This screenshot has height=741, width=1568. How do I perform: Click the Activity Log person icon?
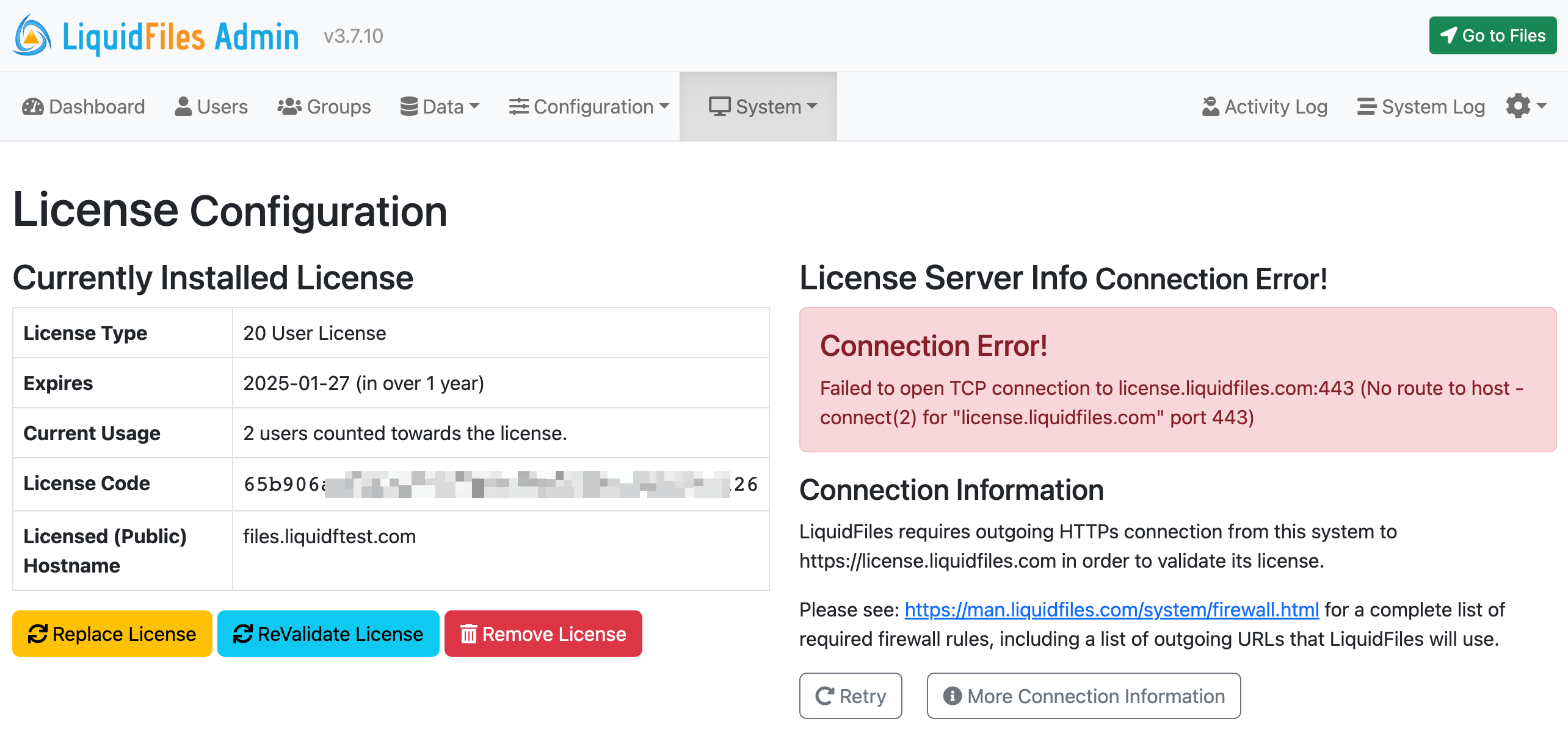click(1212, 106)
